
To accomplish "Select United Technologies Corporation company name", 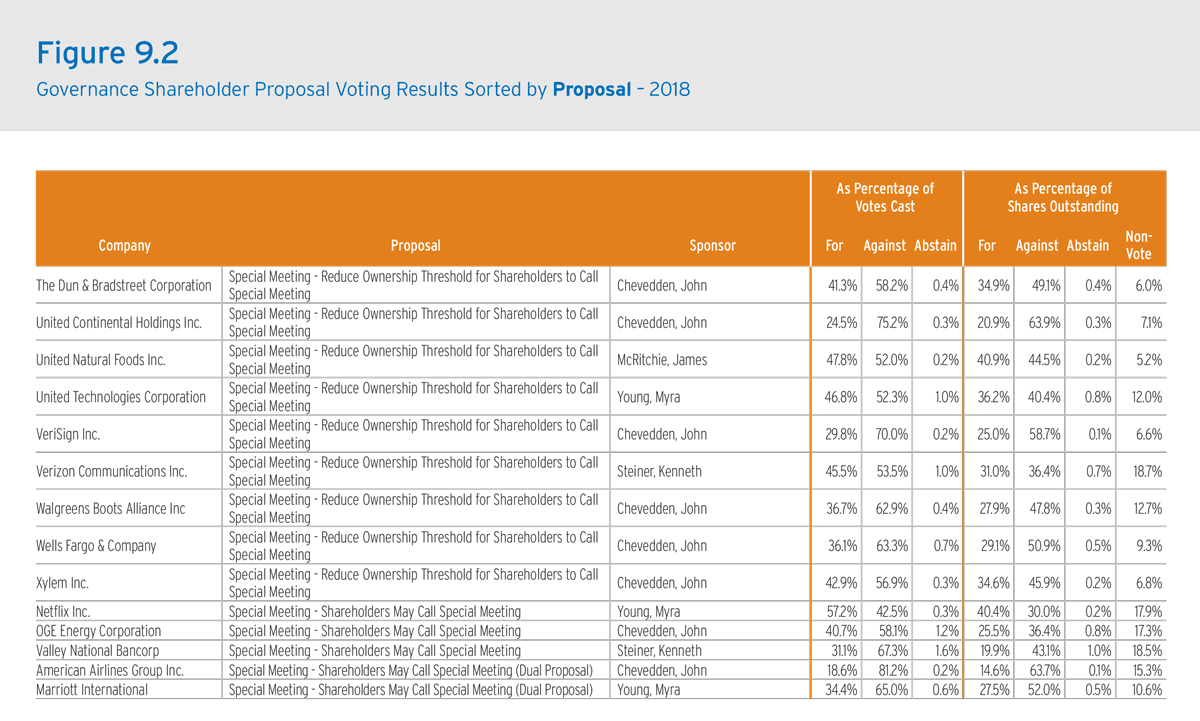I will point(121,397).
